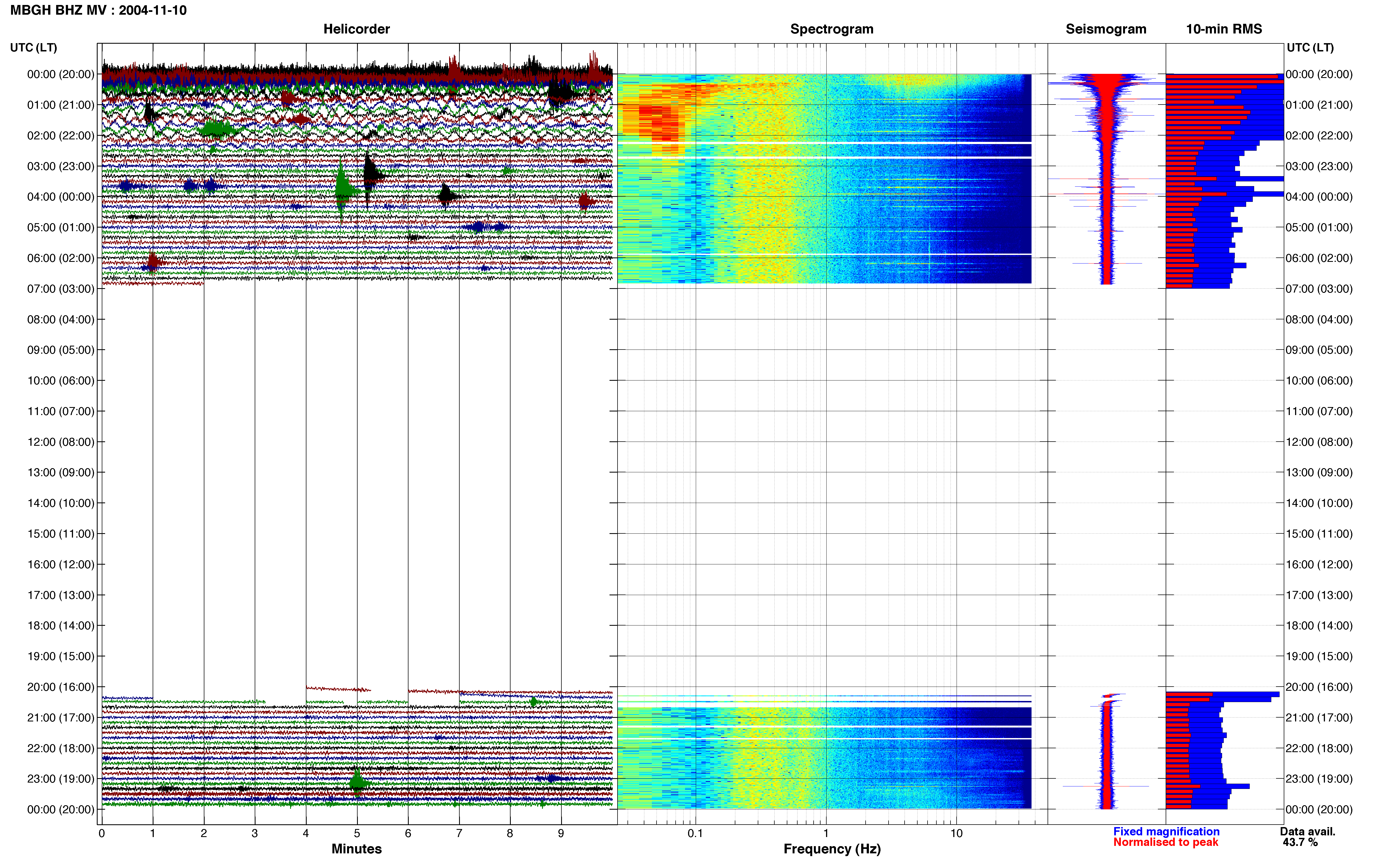Click frequency tick label "10" under the Spectrogram
Screen dimensions: 1388x868
(x=956, y=833)
